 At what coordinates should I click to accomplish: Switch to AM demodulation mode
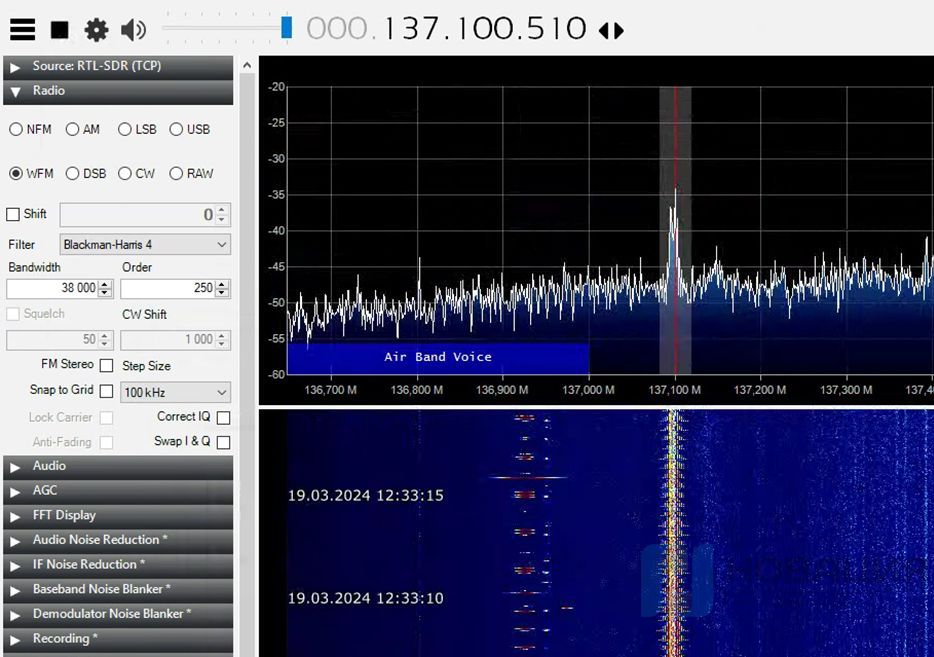(x=73, y=129)
